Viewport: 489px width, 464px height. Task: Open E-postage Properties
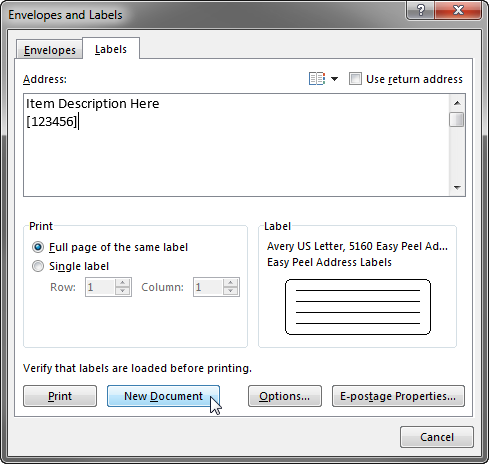click(398, 396)
